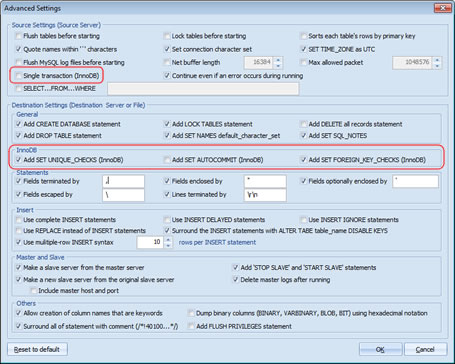Toggle Continue even if an error occurs

click(x=167, y=76)
